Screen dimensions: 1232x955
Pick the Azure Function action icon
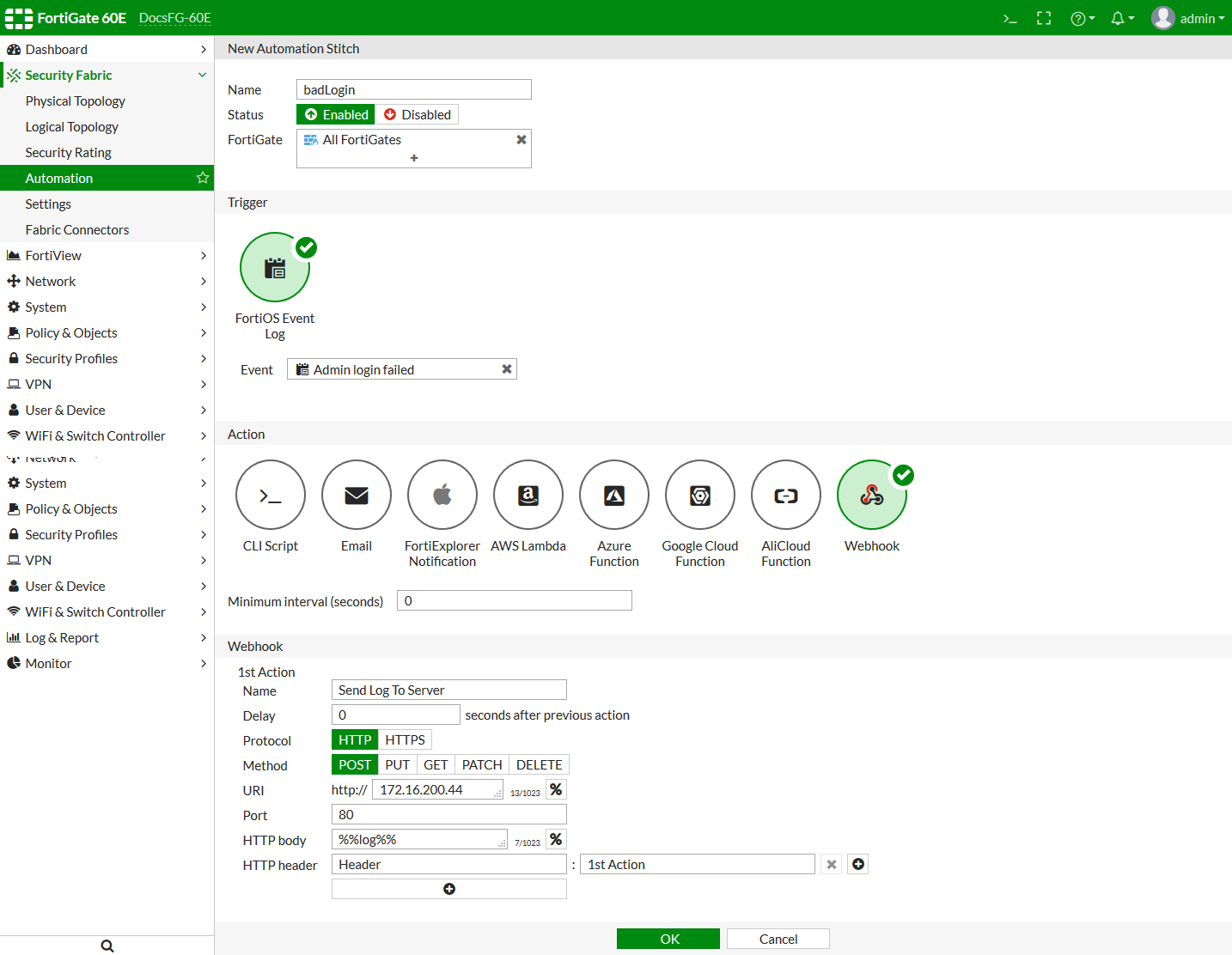point(614,496)
